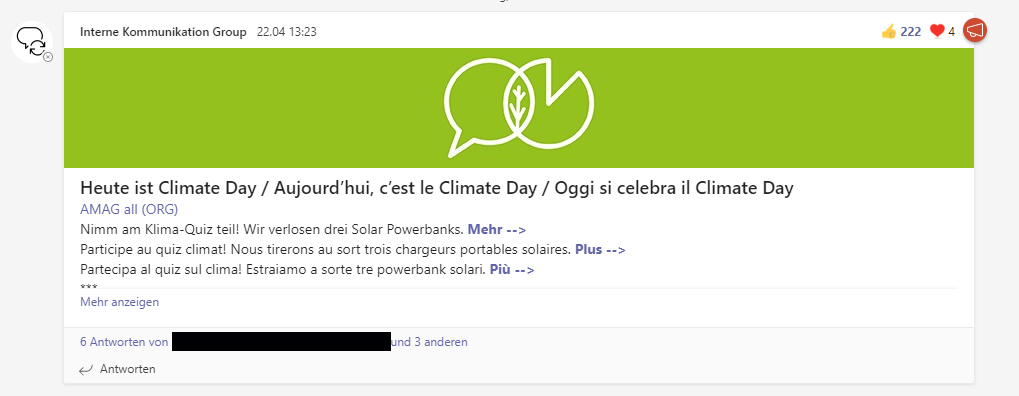Screen dimensions: 1019x396
Task: Follow the French 'Plus -->' link
Action: [x=600, y=250]
